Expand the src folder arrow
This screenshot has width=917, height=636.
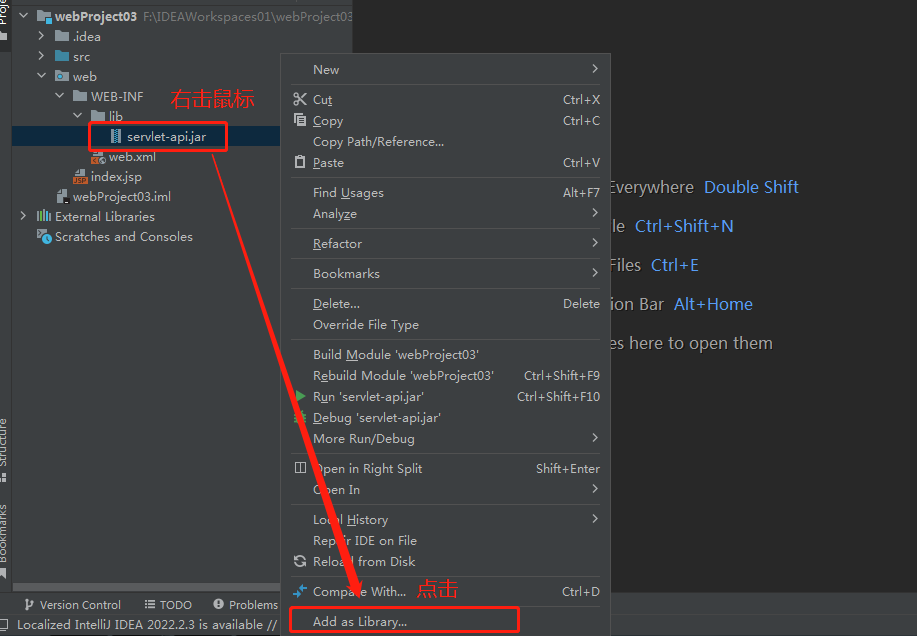pyautogui.click(x=41, y=56)
